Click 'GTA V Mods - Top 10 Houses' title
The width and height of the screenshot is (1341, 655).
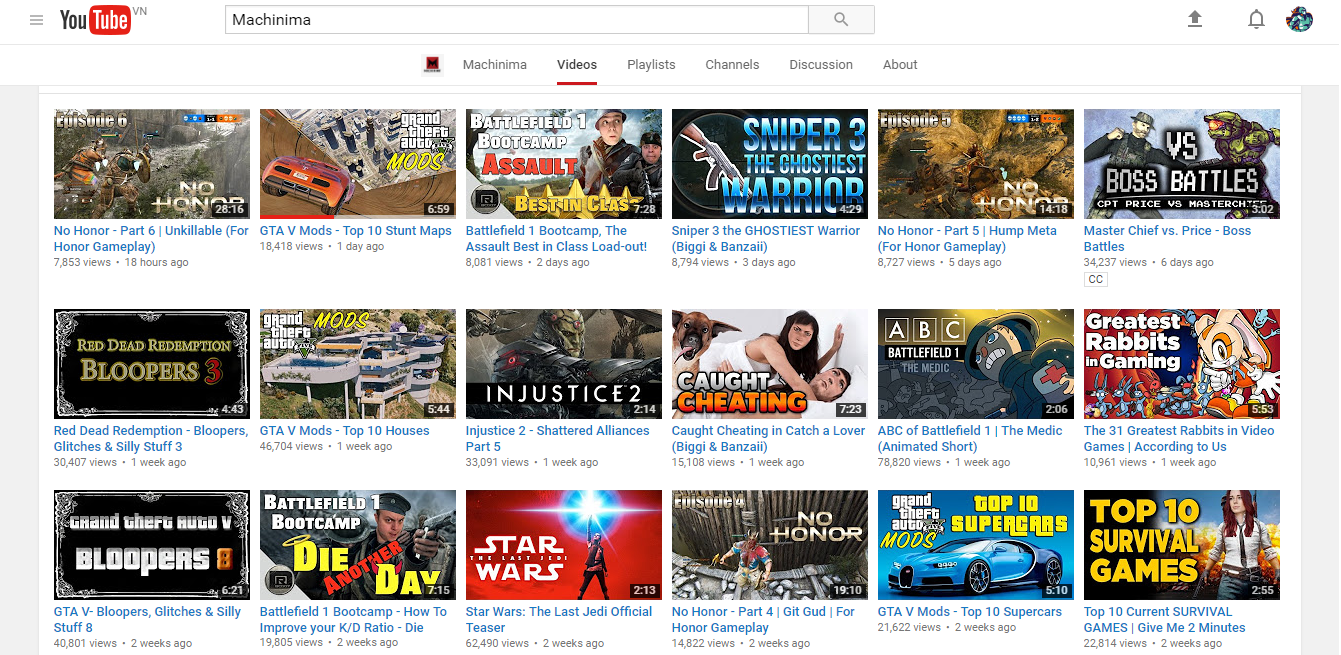345,431
